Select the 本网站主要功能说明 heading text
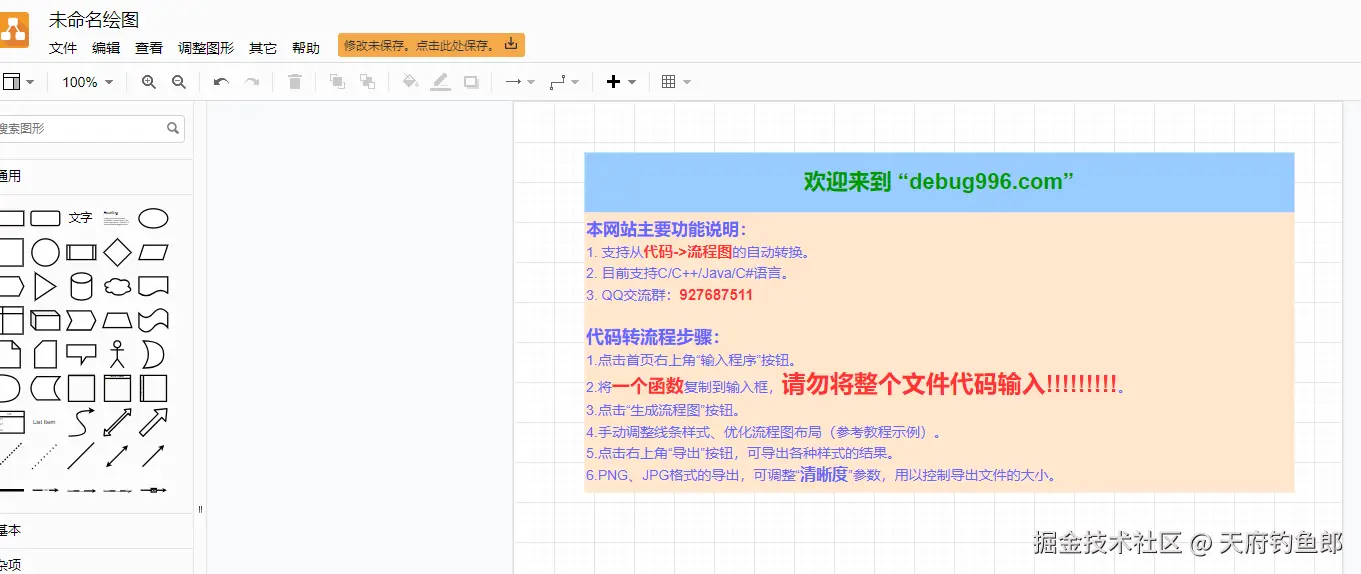This screenshot has width=1361, height=574. [666, 229]
